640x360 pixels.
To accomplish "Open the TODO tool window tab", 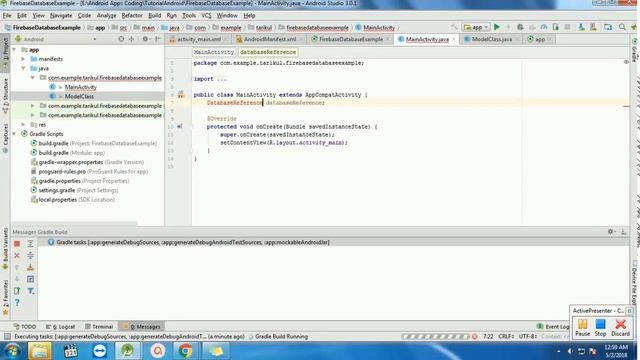I will 25,327.
